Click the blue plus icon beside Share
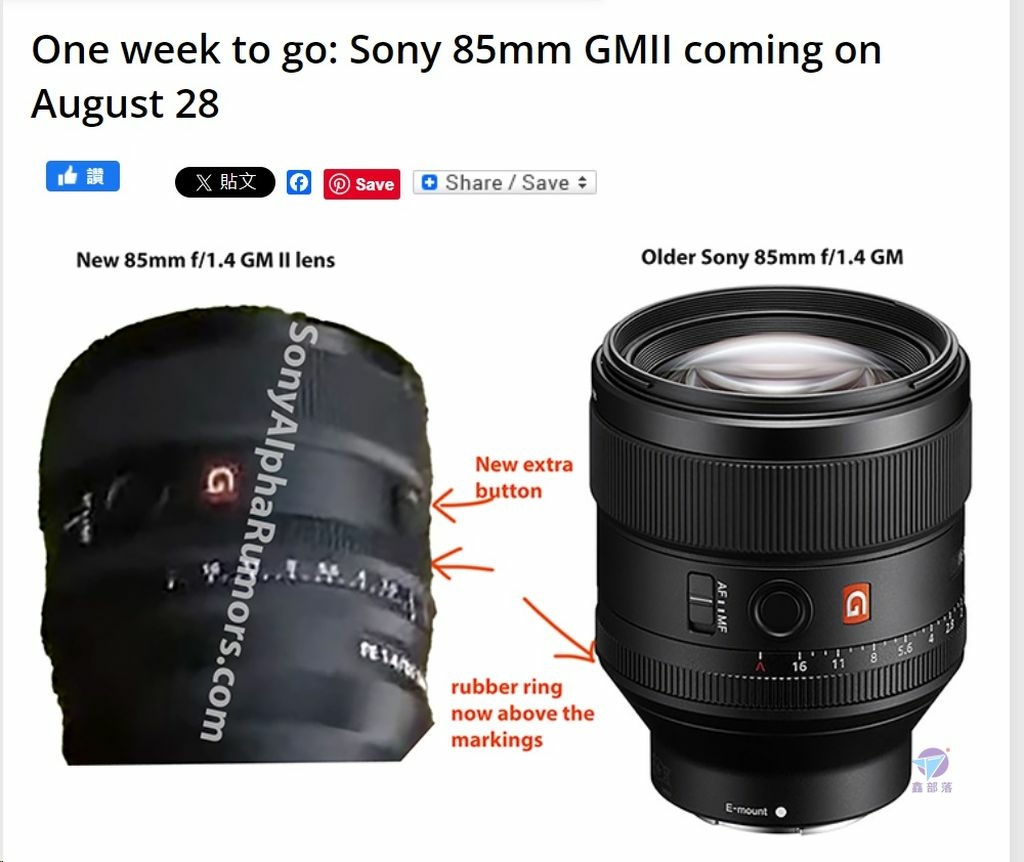 point(429,182)
